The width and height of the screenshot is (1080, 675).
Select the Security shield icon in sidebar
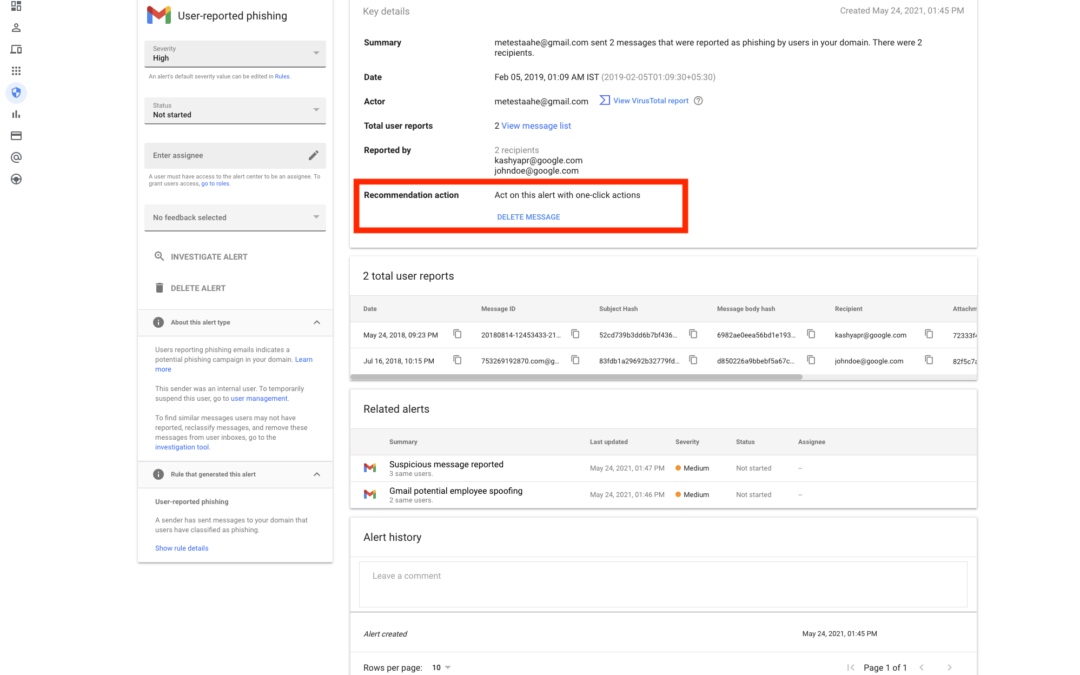click(x=16, y=92)
